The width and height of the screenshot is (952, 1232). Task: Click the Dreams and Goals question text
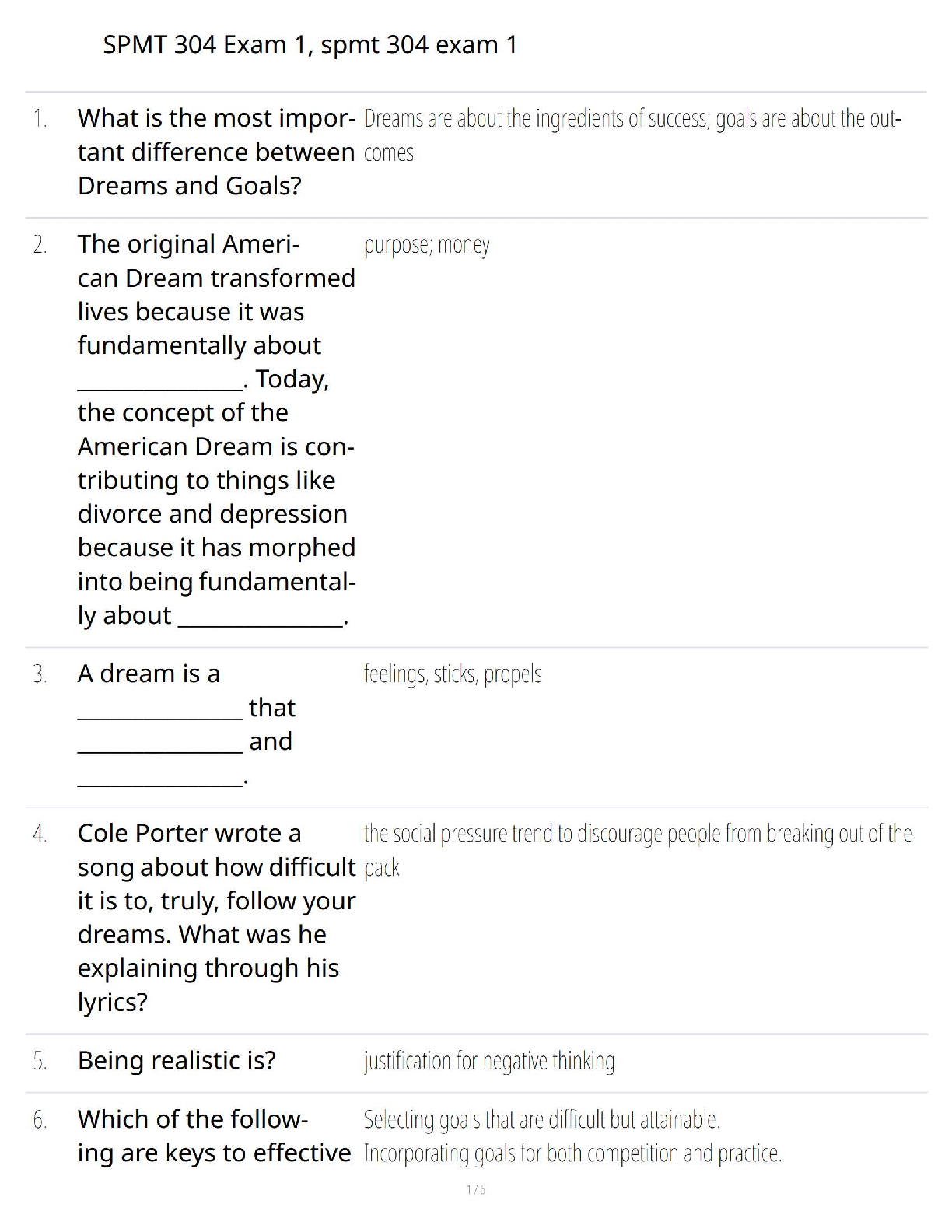coord(216,152)
